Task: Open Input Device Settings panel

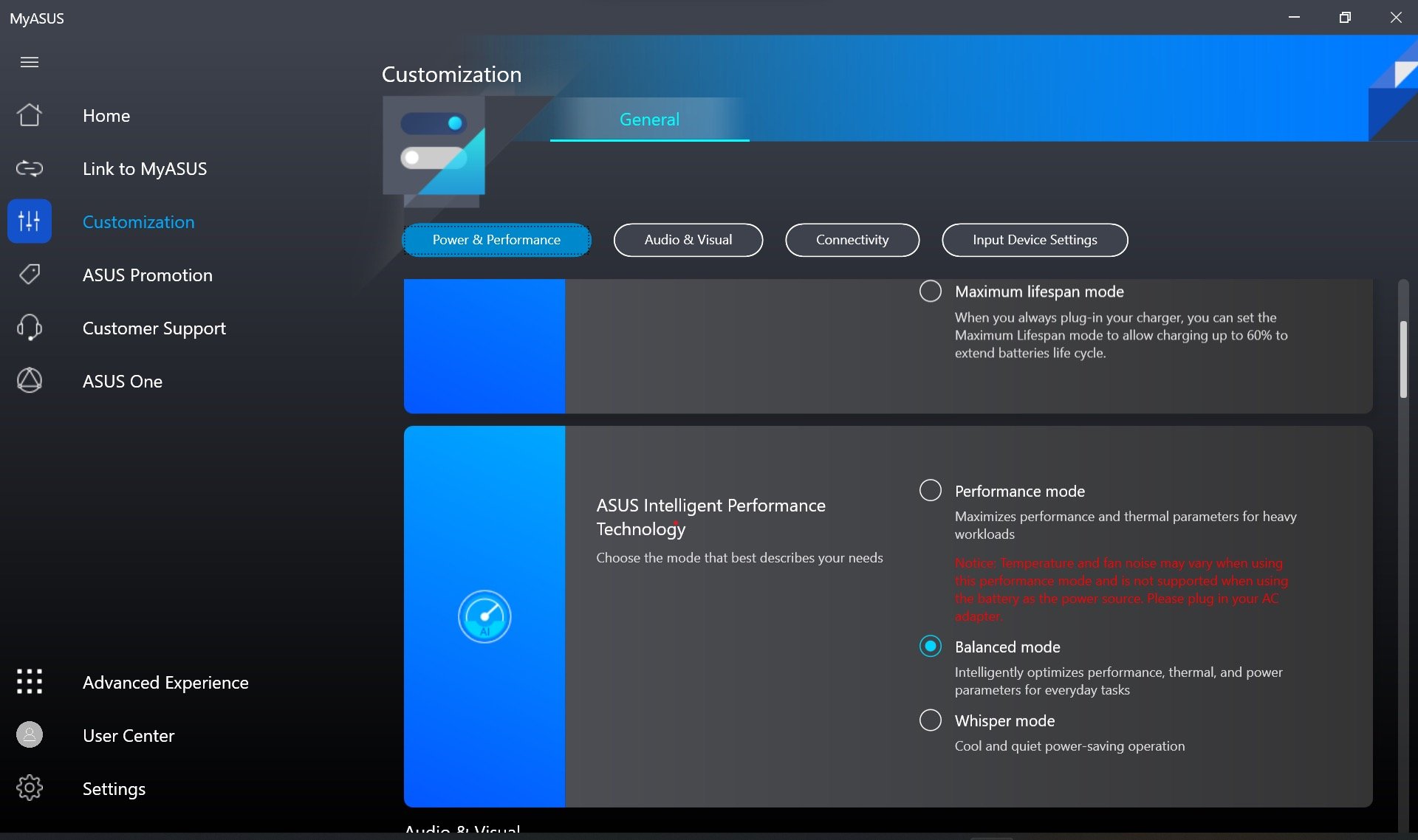Action: (1035, 239)
